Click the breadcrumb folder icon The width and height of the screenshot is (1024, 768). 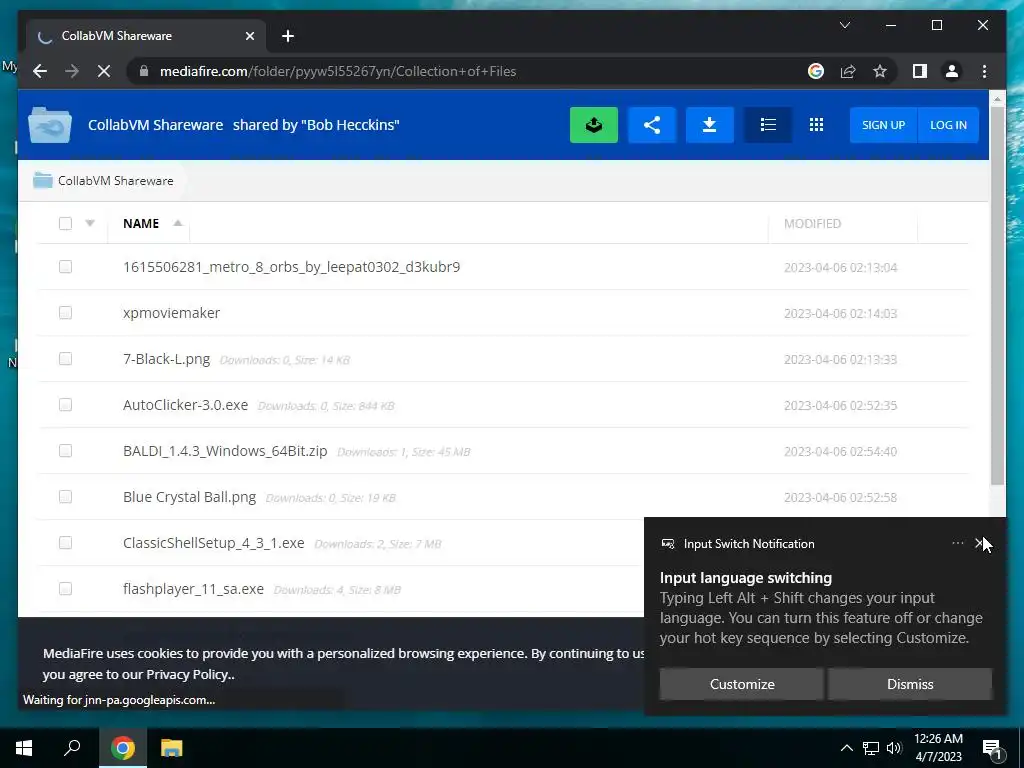[x=42, y=180]
